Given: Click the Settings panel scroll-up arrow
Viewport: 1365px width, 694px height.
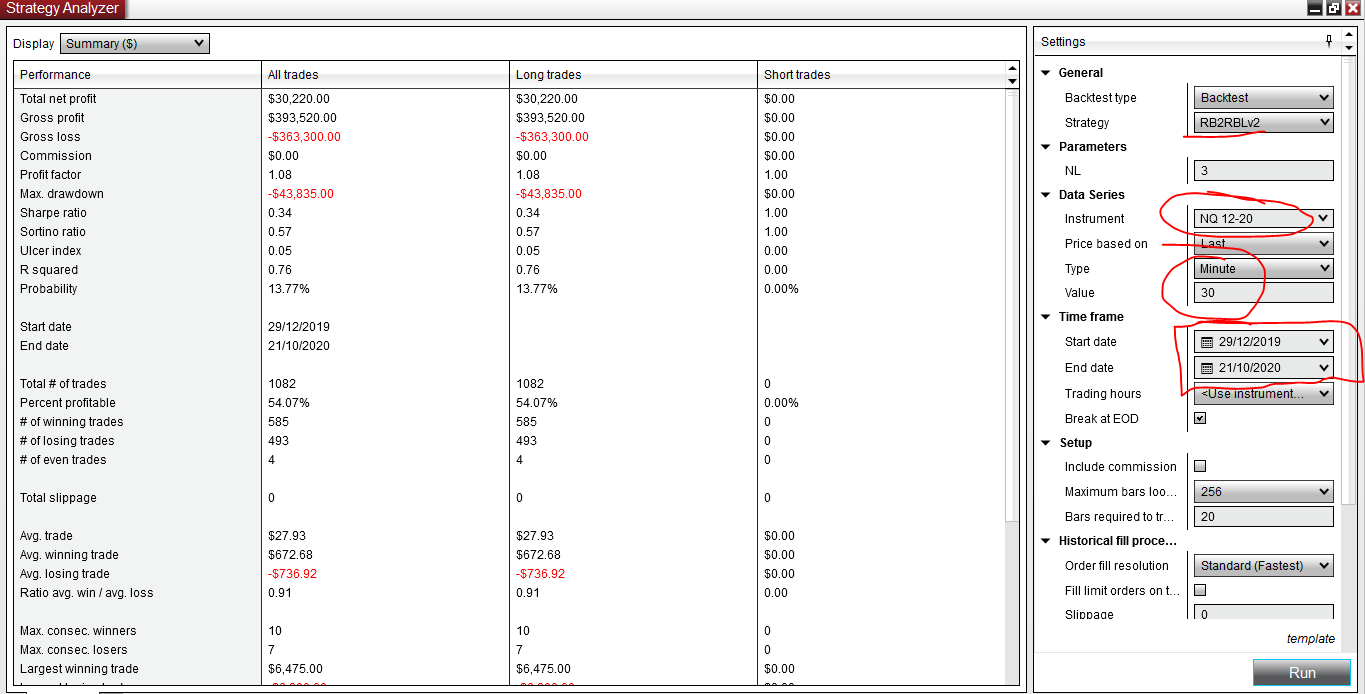Looking at the screenshot, I should click(1349, 37).
